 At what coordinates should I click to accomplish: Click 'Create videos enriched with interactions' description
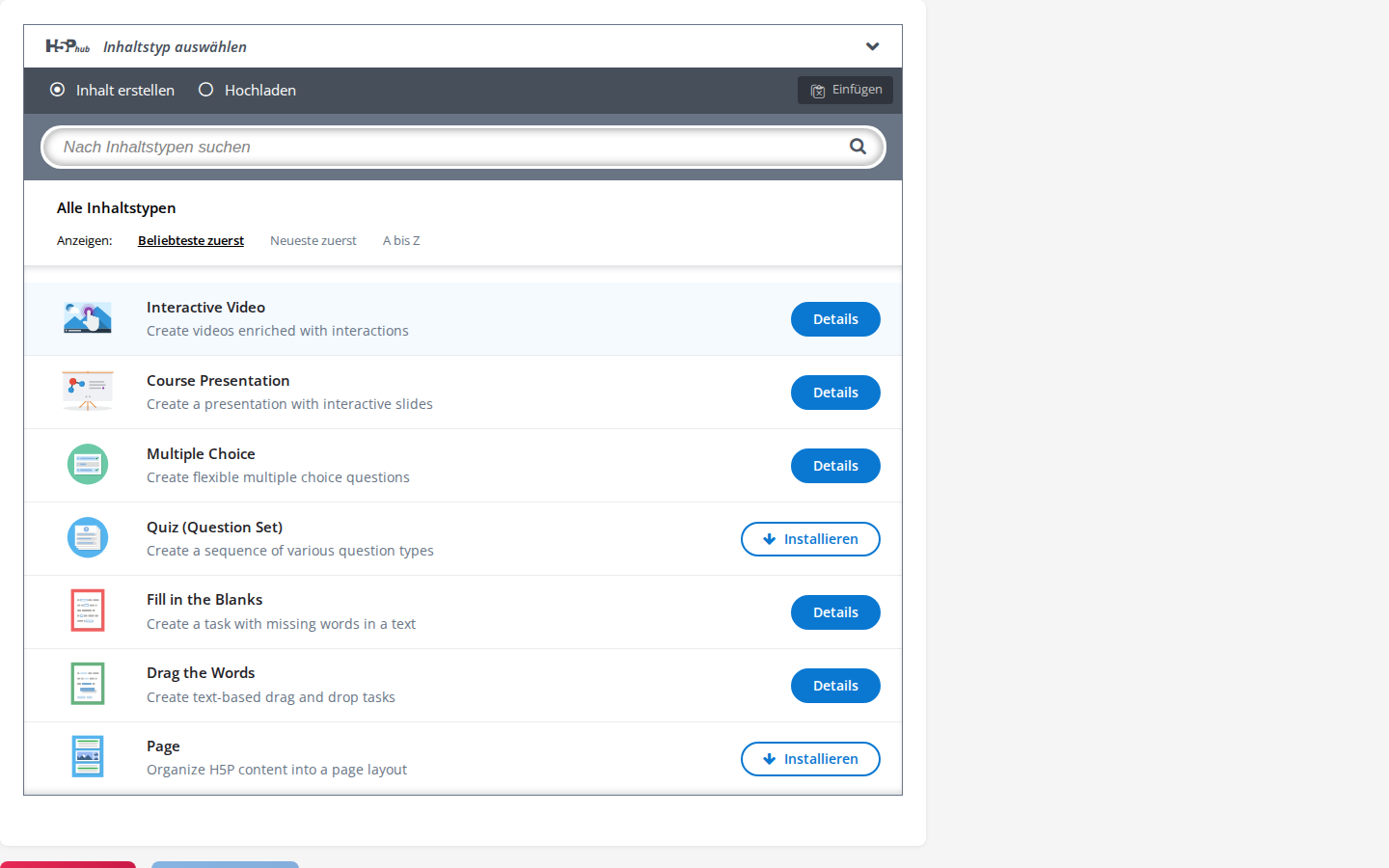(278, 331)
